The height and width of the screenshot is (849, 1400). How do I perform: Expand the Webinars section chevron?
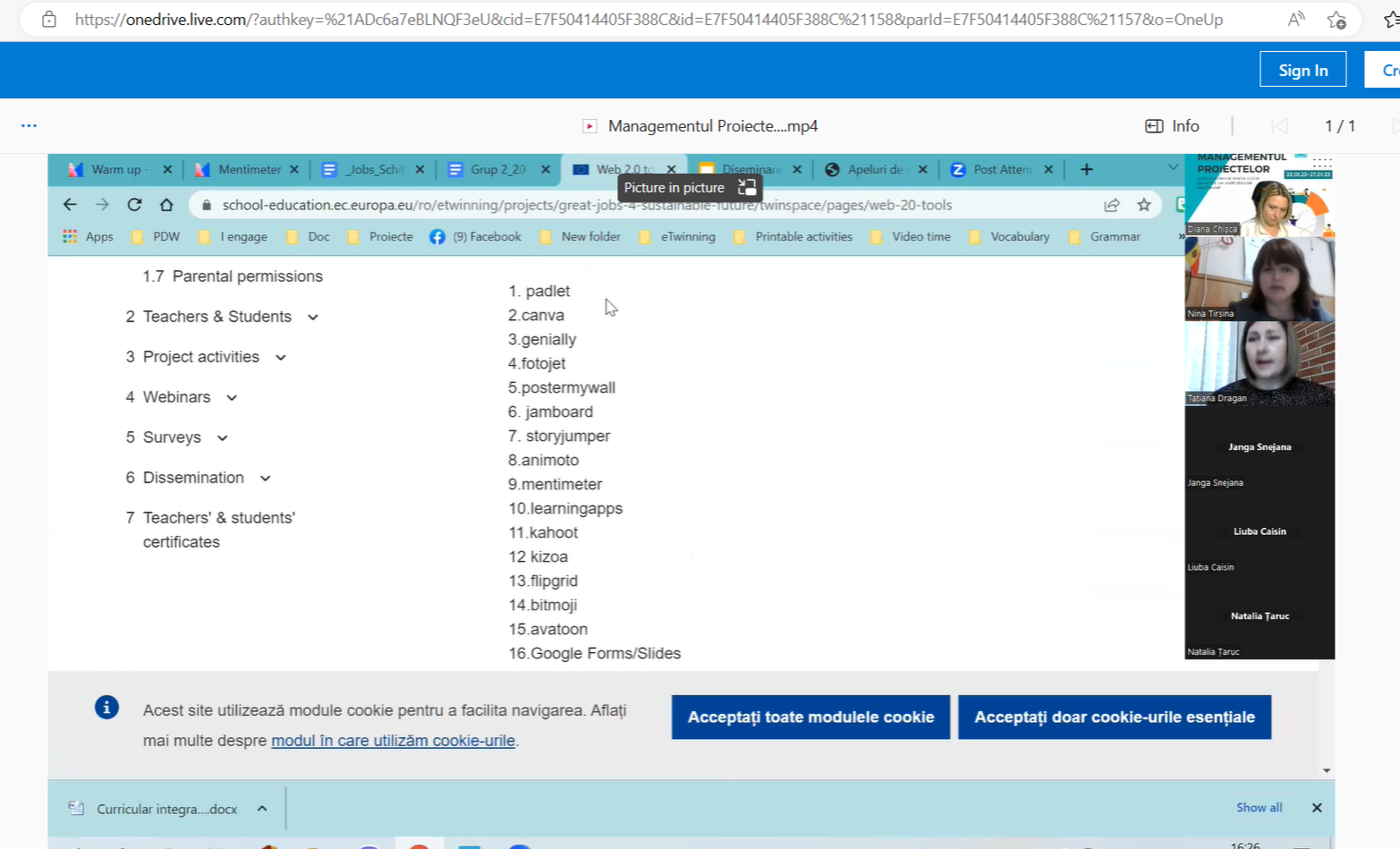(232, 398)
